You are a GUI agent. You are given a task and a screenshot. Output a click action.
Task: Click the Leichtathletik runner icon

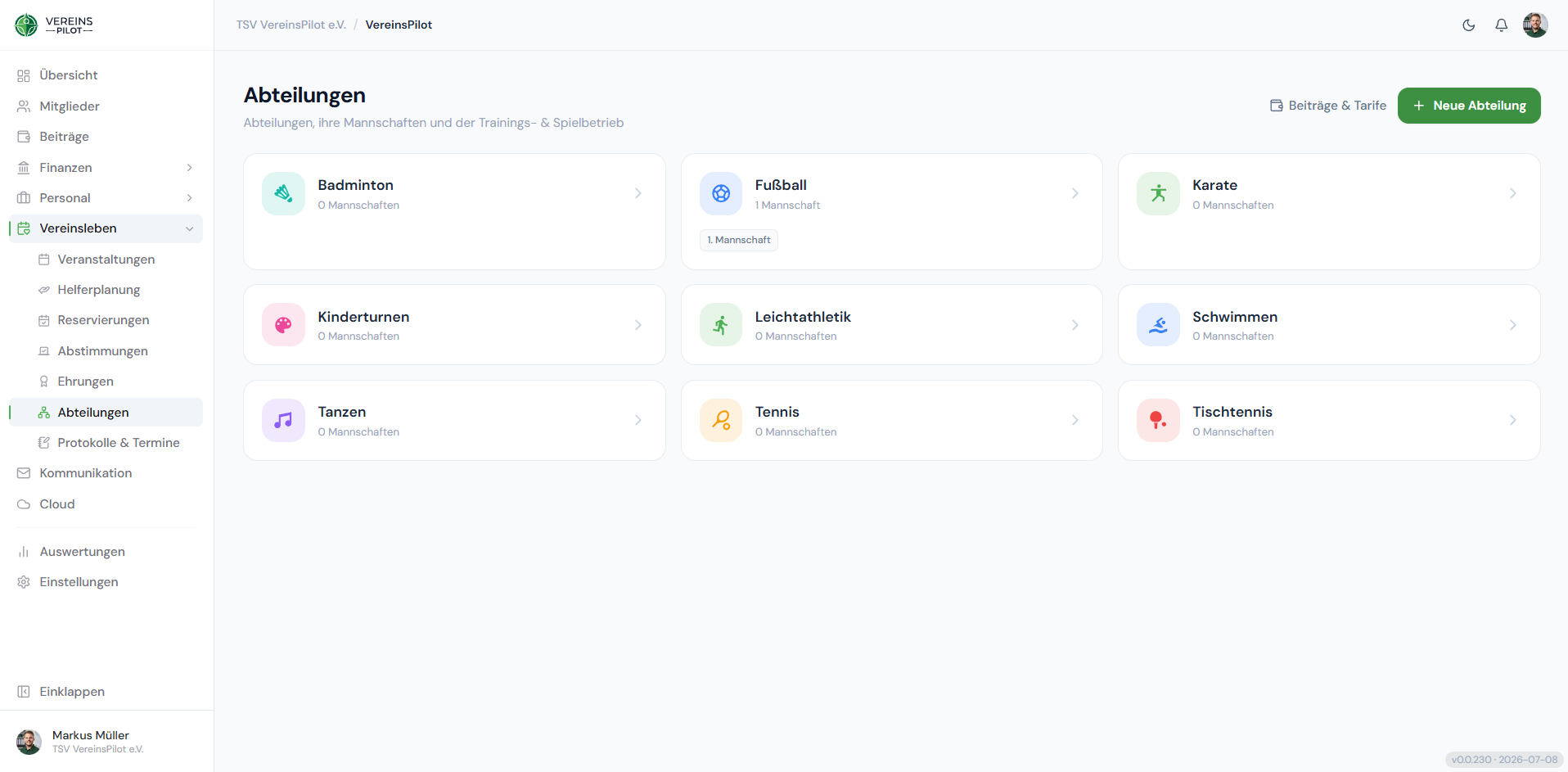pyautogui.click(x=721, y=325)
